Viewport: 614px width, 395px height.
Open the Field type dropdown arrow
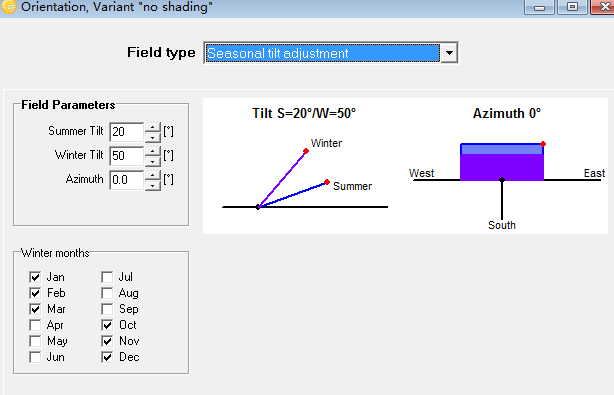(449, 53)
